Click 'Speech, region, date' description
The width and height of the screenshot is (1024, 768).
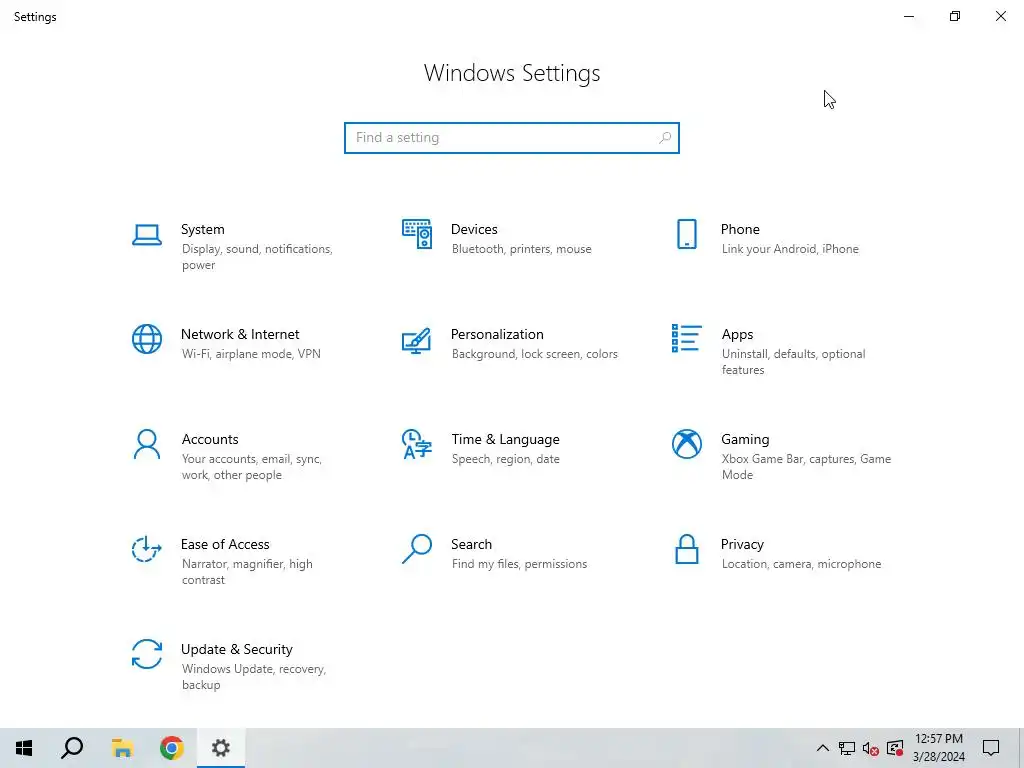coord(505,459)
